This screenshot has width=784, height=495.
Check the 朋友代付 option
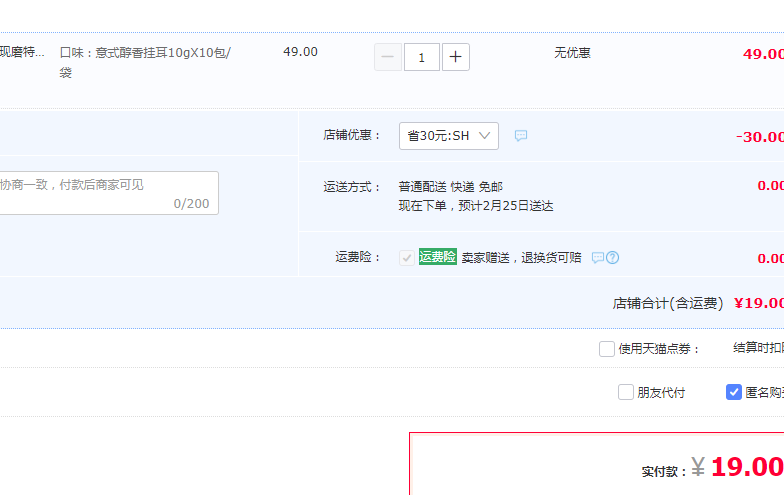tap(626, 392)
